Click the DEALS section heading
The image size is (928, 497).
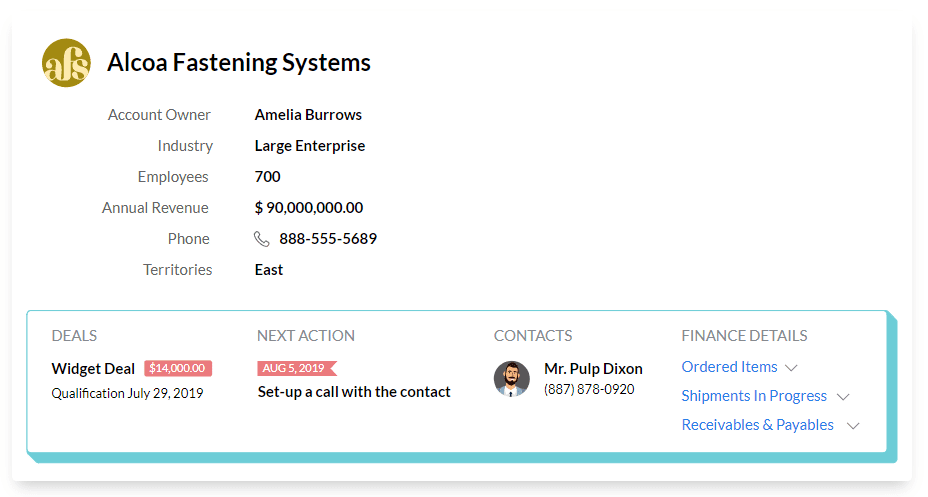pos(74,335)
